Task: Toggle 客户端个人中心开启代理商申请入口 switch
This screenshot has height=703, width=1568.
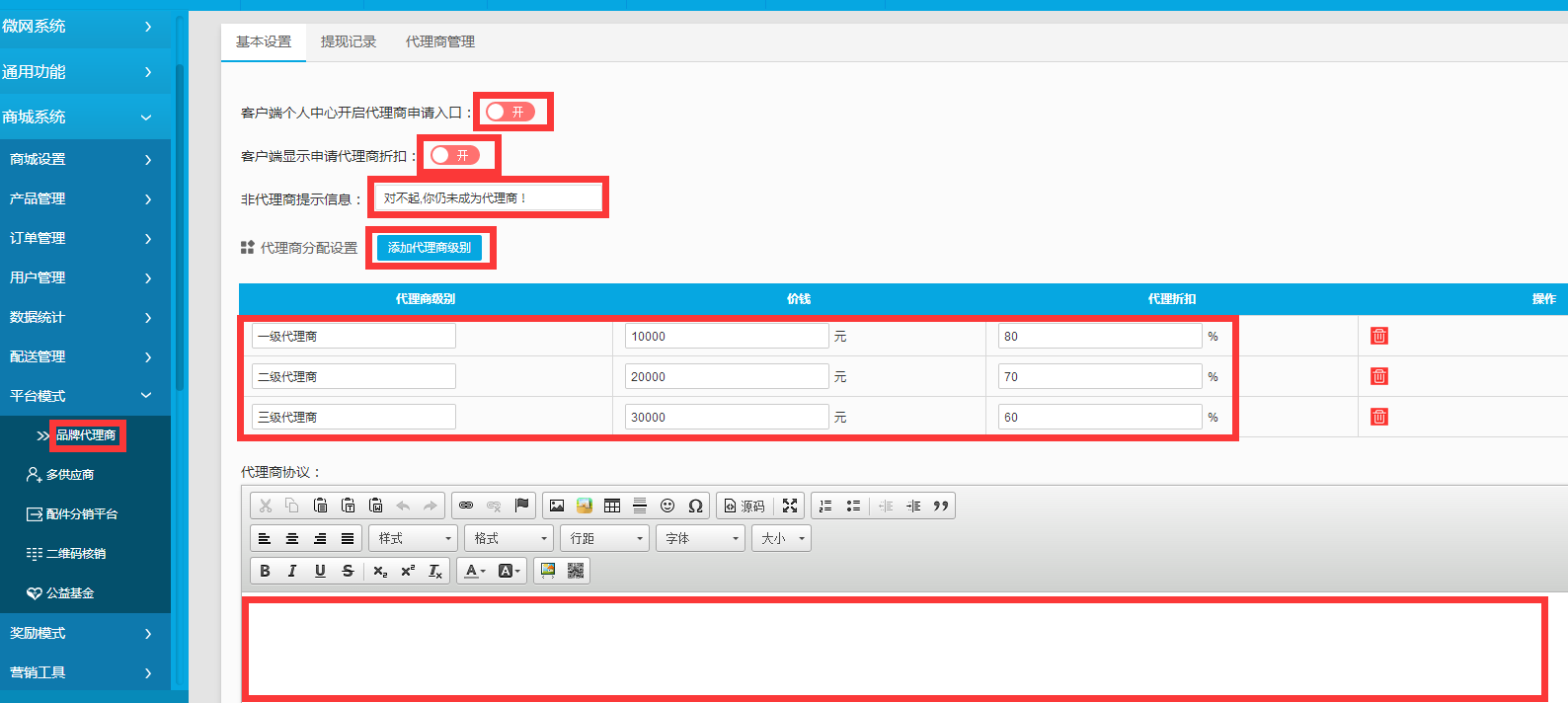Action: (510, 112)
